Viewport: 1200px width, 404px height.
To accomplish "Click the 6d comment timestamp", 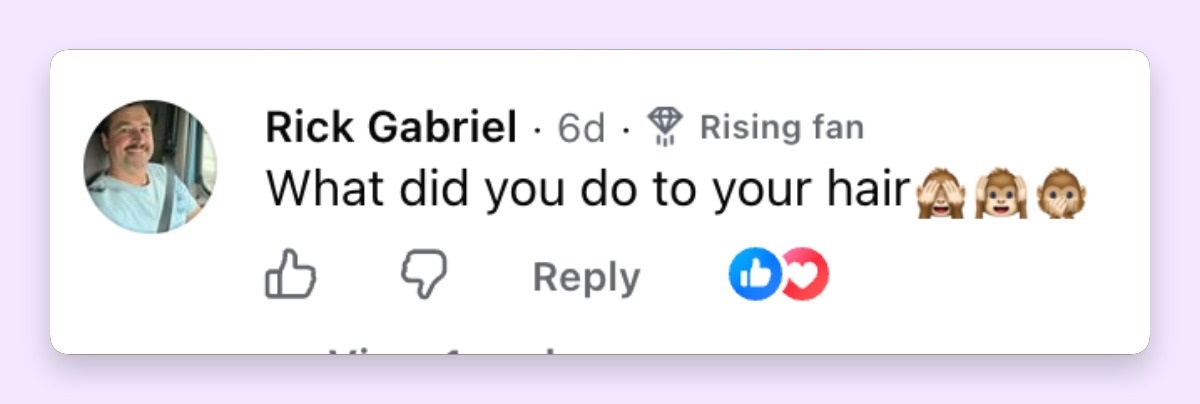I will (x=582, y=128).
